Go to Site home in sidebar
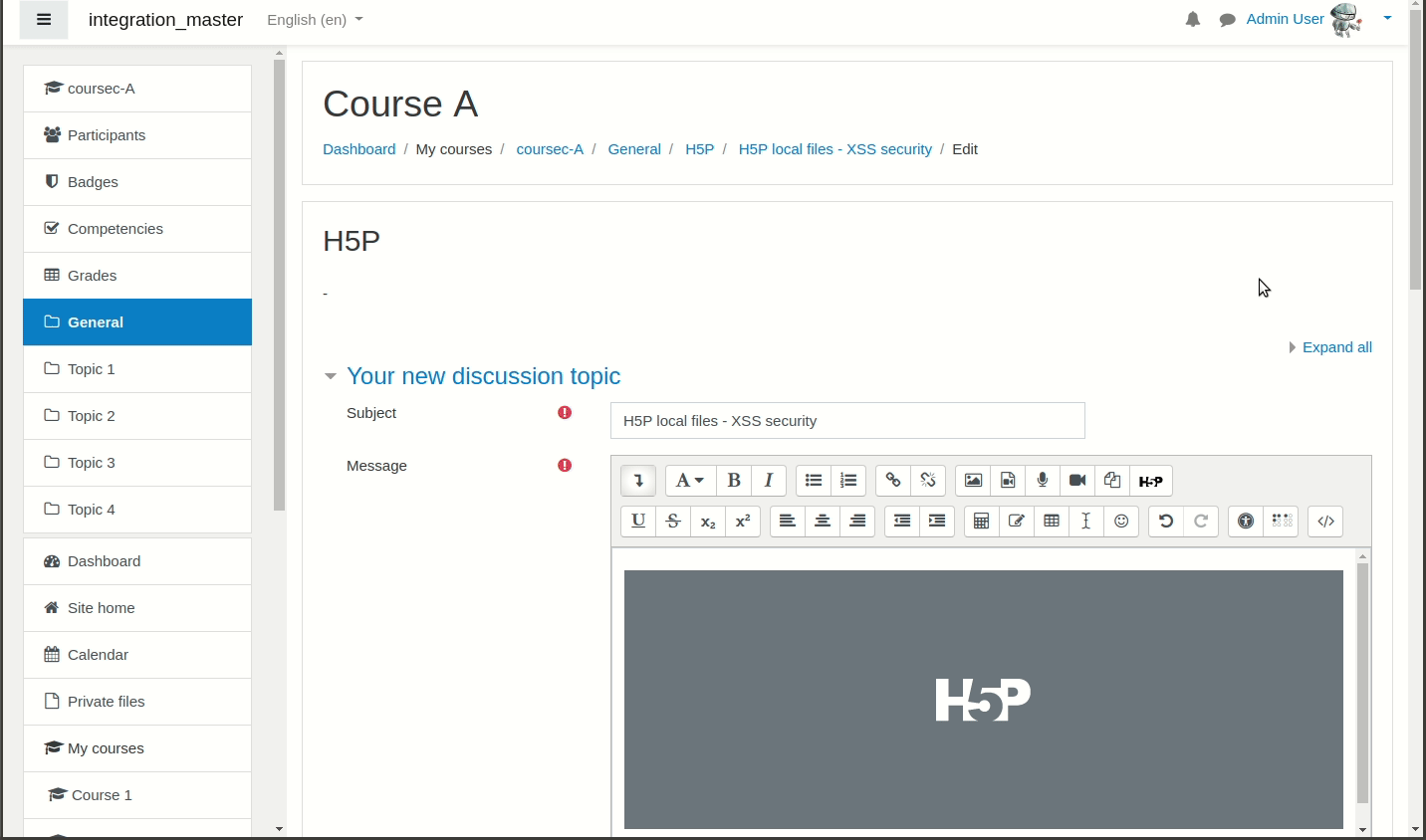 [x=137, y=608]
